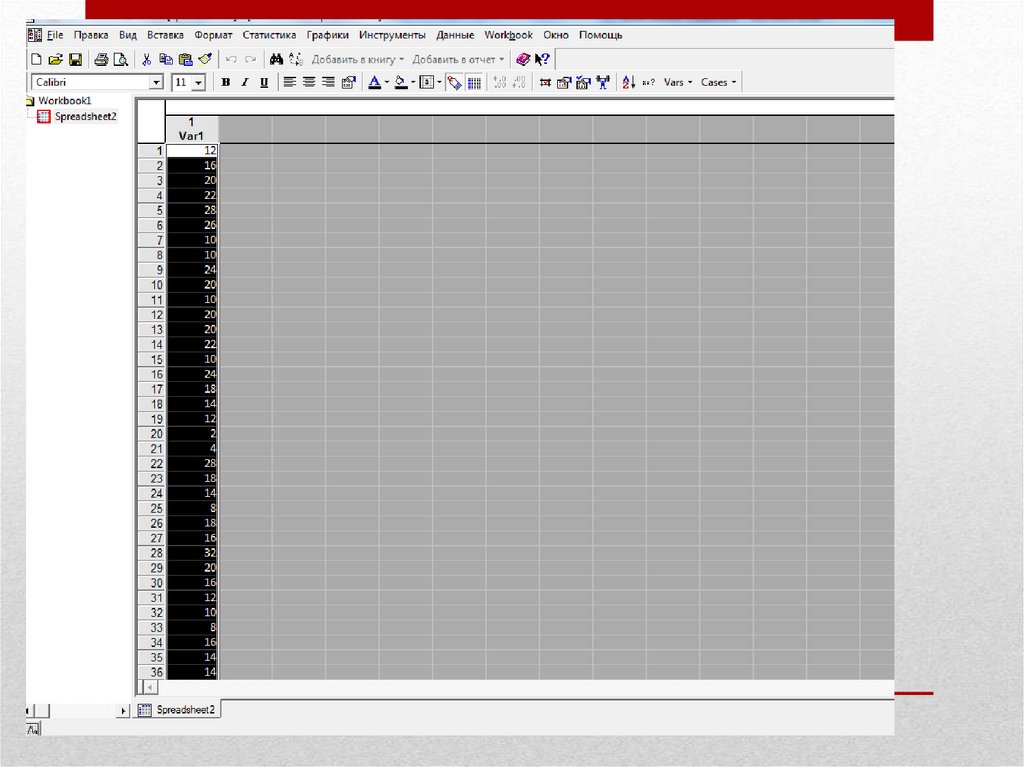Cut selection using the scissors icon
The width and height of the screenshot is (1024, 767).
[x=146, y=59]
